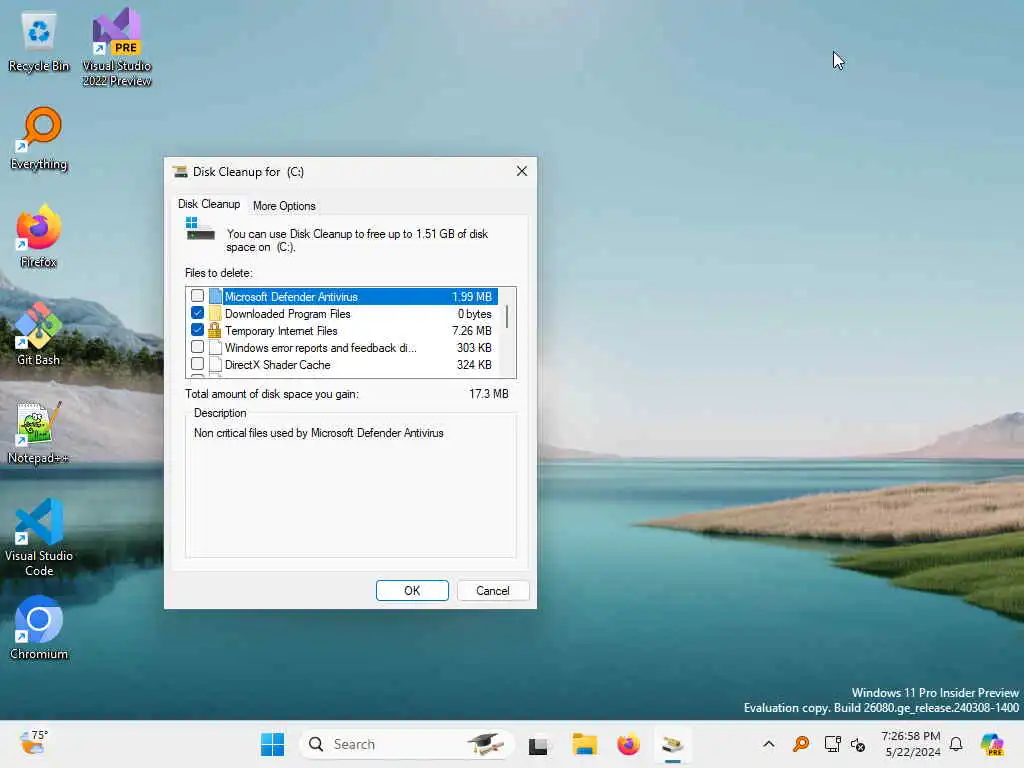Open the weather widget showing 75°
The width and height of the screenshot is (1024, 768).
coord(33,743)
